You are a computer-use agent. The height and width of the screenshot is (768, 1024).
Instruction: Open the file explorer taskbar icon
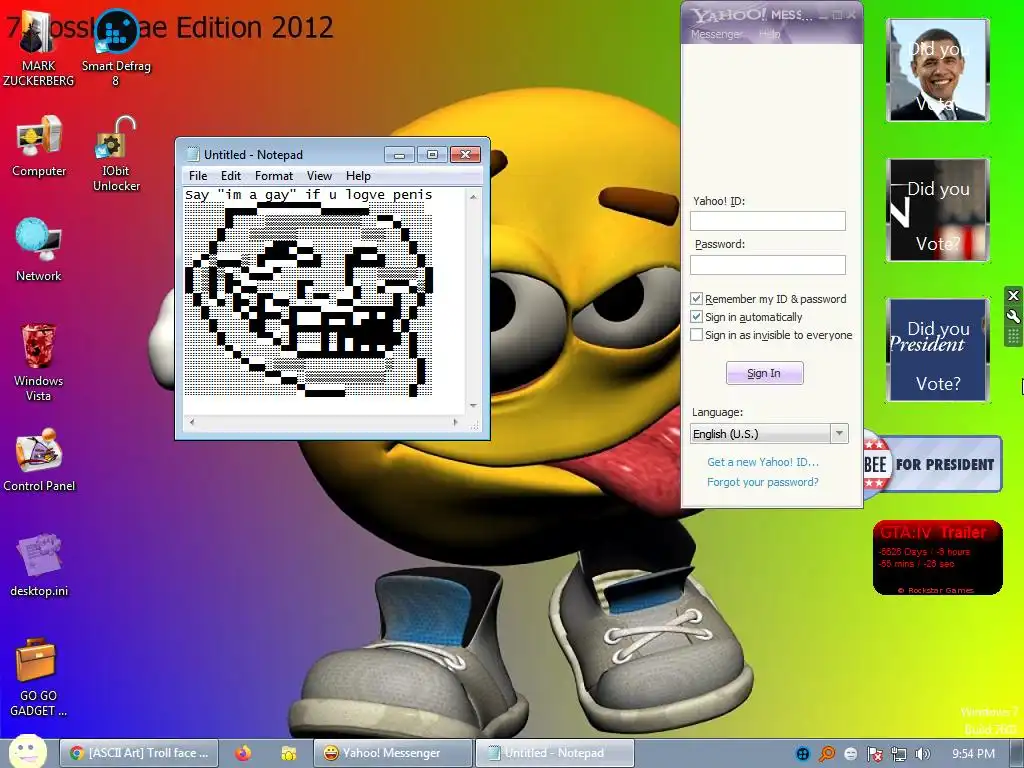click(x=289, y=753)
